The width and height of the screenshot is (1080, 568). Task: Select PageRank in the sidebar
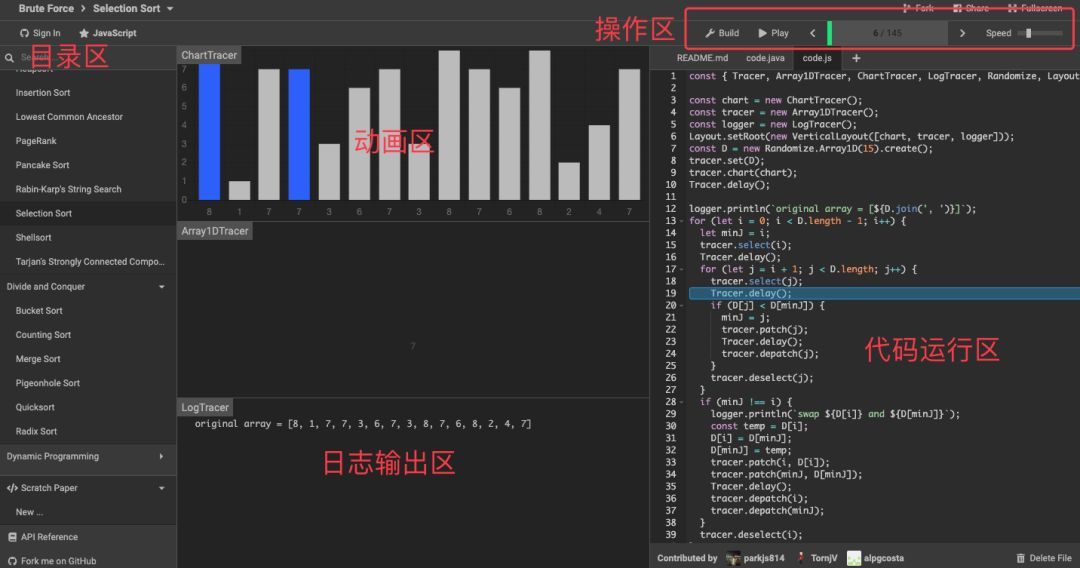88,140
